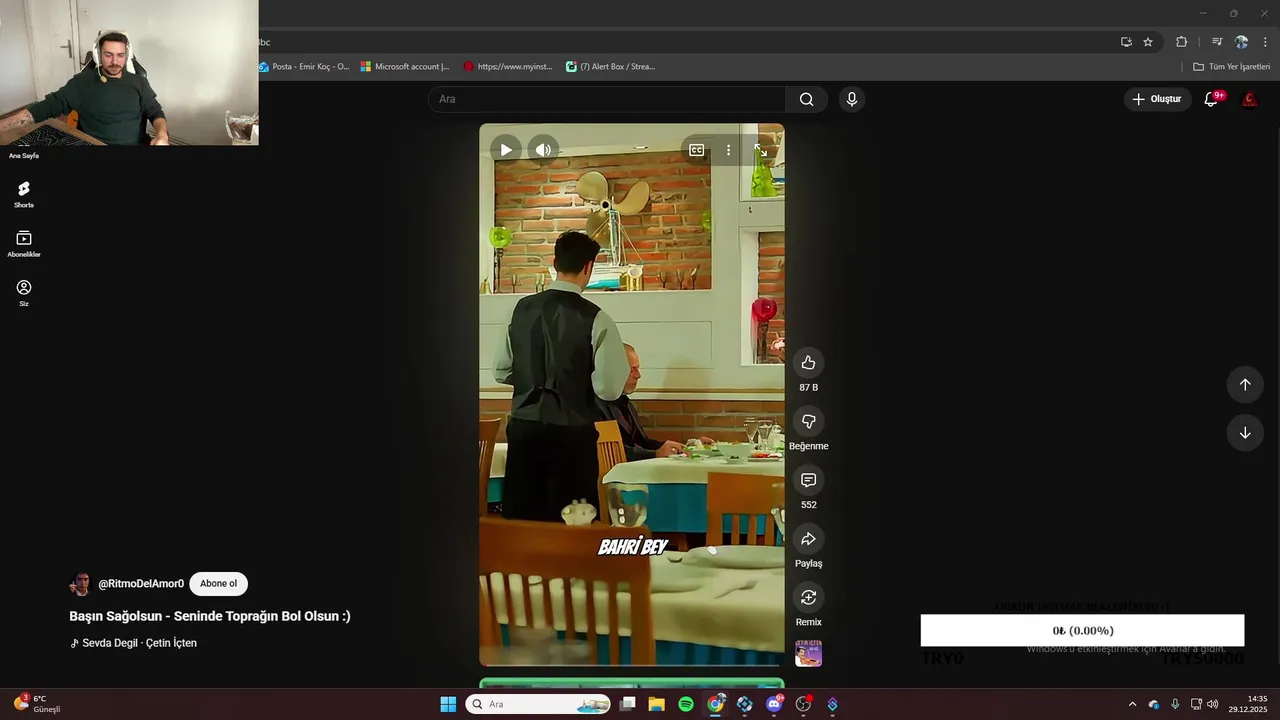This screenshot has height=720, width=1280.
Task: Show hidden system tray icons chevron
Action: 1132,704
